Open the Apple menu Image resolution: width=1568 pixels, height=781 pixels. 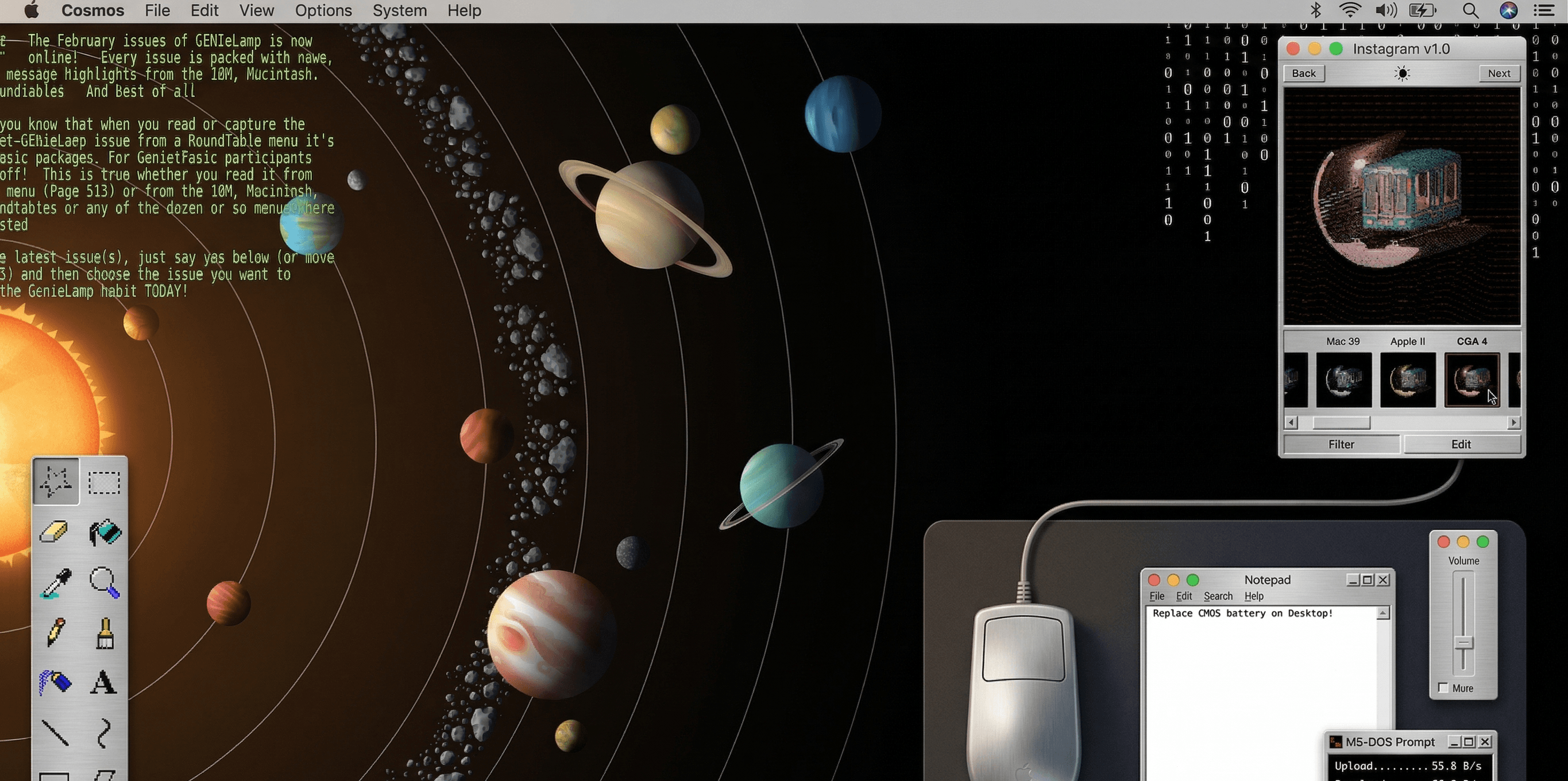coord(30,10)
